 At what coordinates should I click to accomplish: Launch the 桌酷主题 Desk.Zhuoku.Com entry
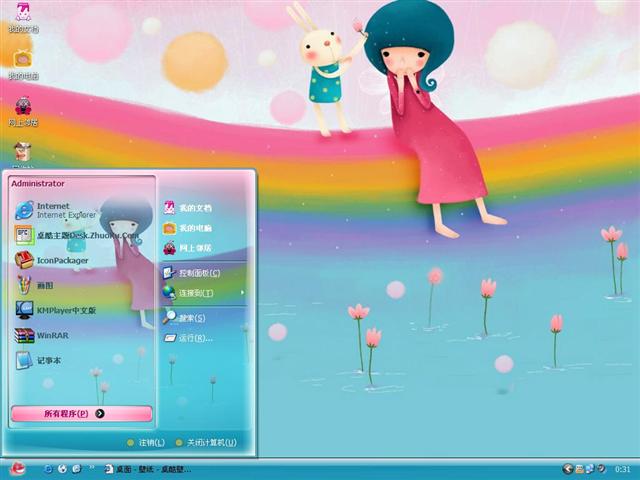(x=77, y=236)
